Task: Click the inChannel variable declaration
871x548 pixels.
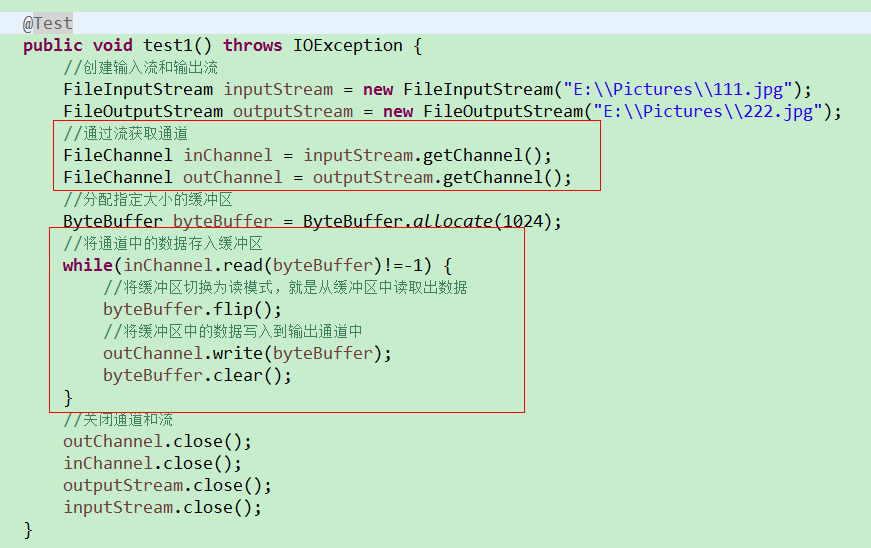Action: pos(228,155)
